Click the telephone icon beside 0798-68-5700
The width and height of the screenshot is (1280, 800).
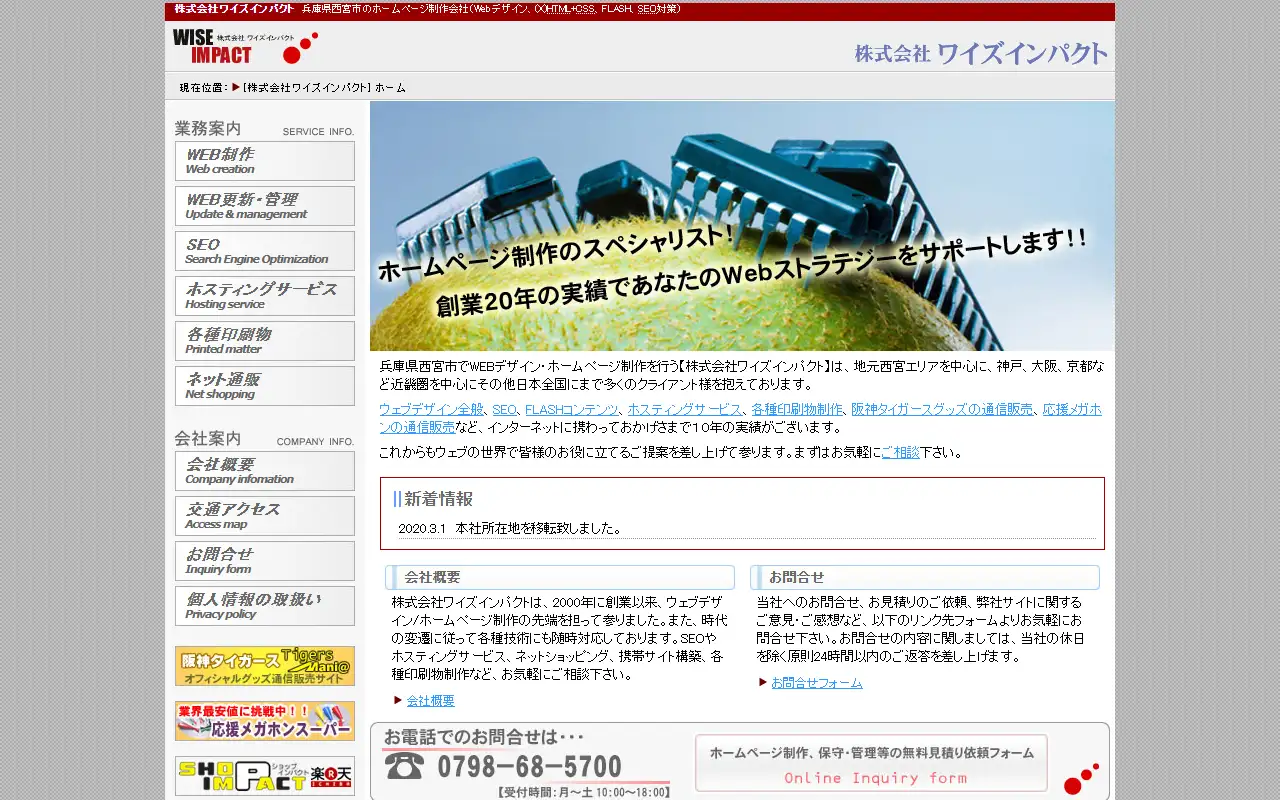coord(404,766)
